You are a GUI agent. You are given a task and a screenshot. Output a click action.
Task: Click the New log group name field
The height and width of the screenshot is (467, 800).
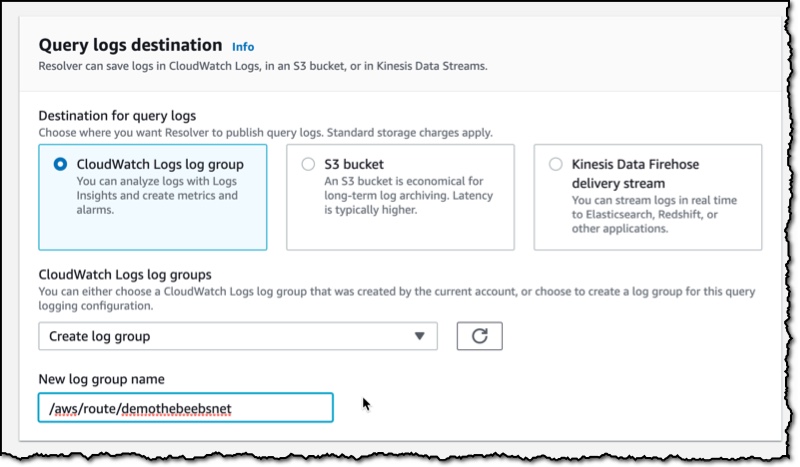coord(186,407)
